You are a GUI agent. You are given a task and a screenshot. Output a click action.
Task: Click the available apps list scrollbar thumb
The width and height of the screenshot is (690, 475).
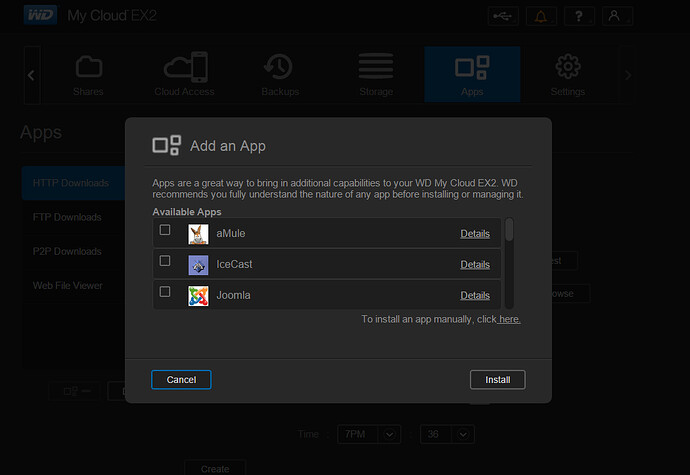point(509,229)
